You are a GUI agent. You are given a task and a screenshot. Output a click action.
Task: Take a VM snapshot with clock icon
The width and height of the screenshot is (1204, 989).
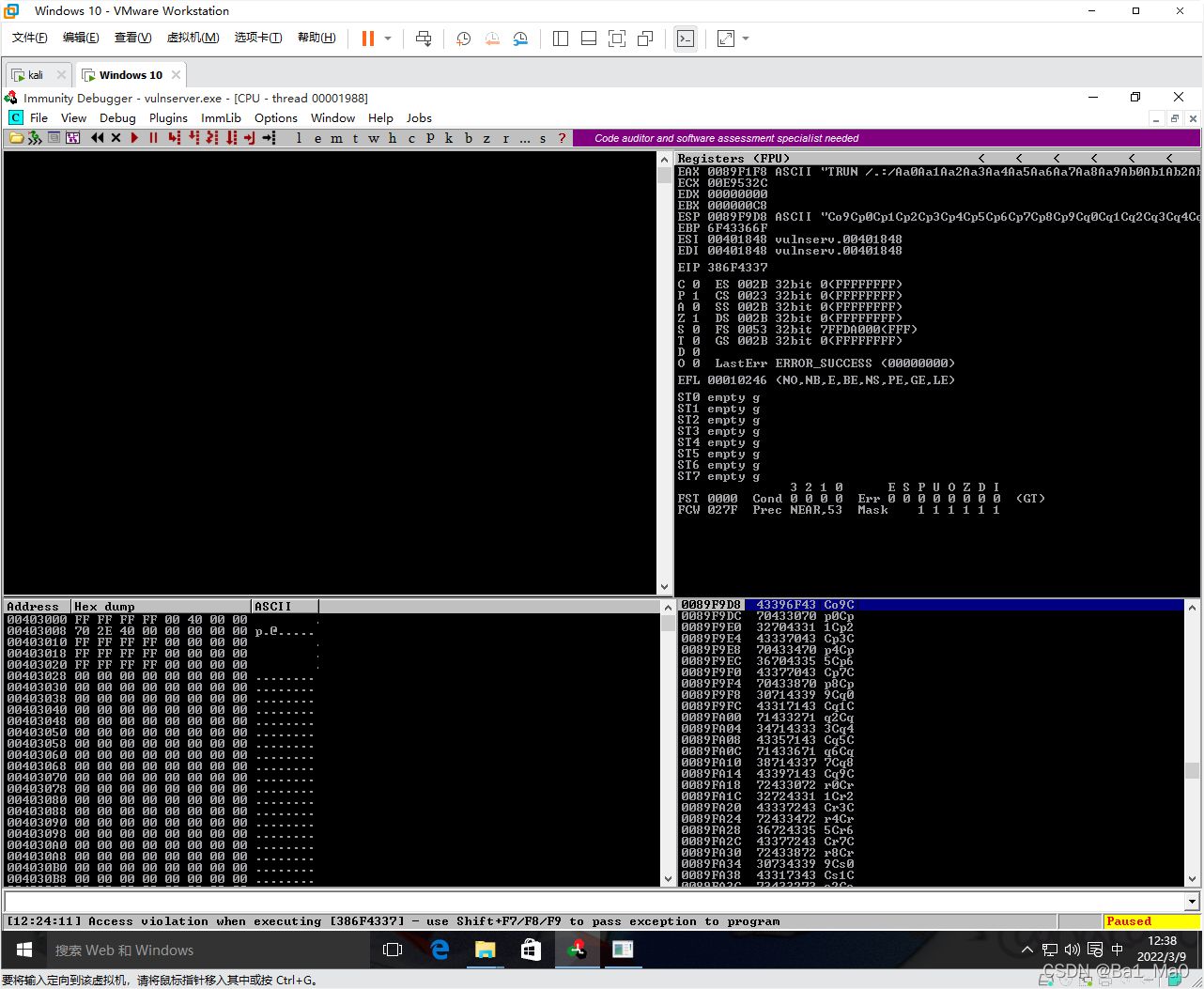(464, 39)
